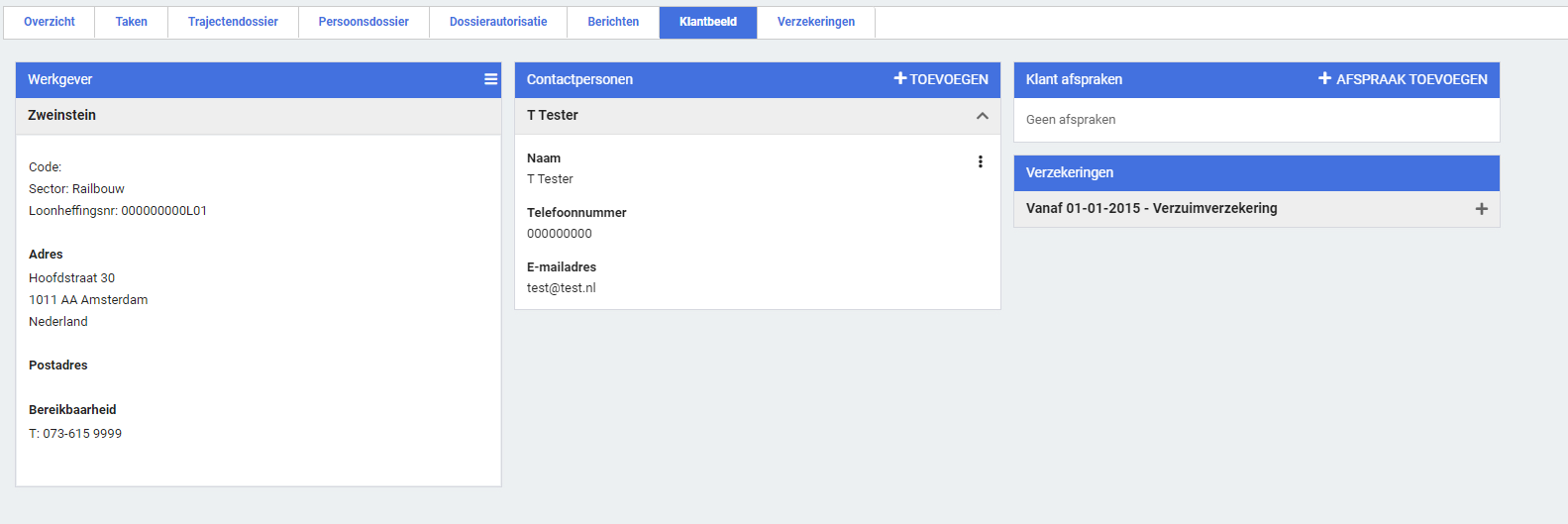Select the active Klantbeeld tab
The height and width of the screenshot is (524, 1568).
(708, 22)
